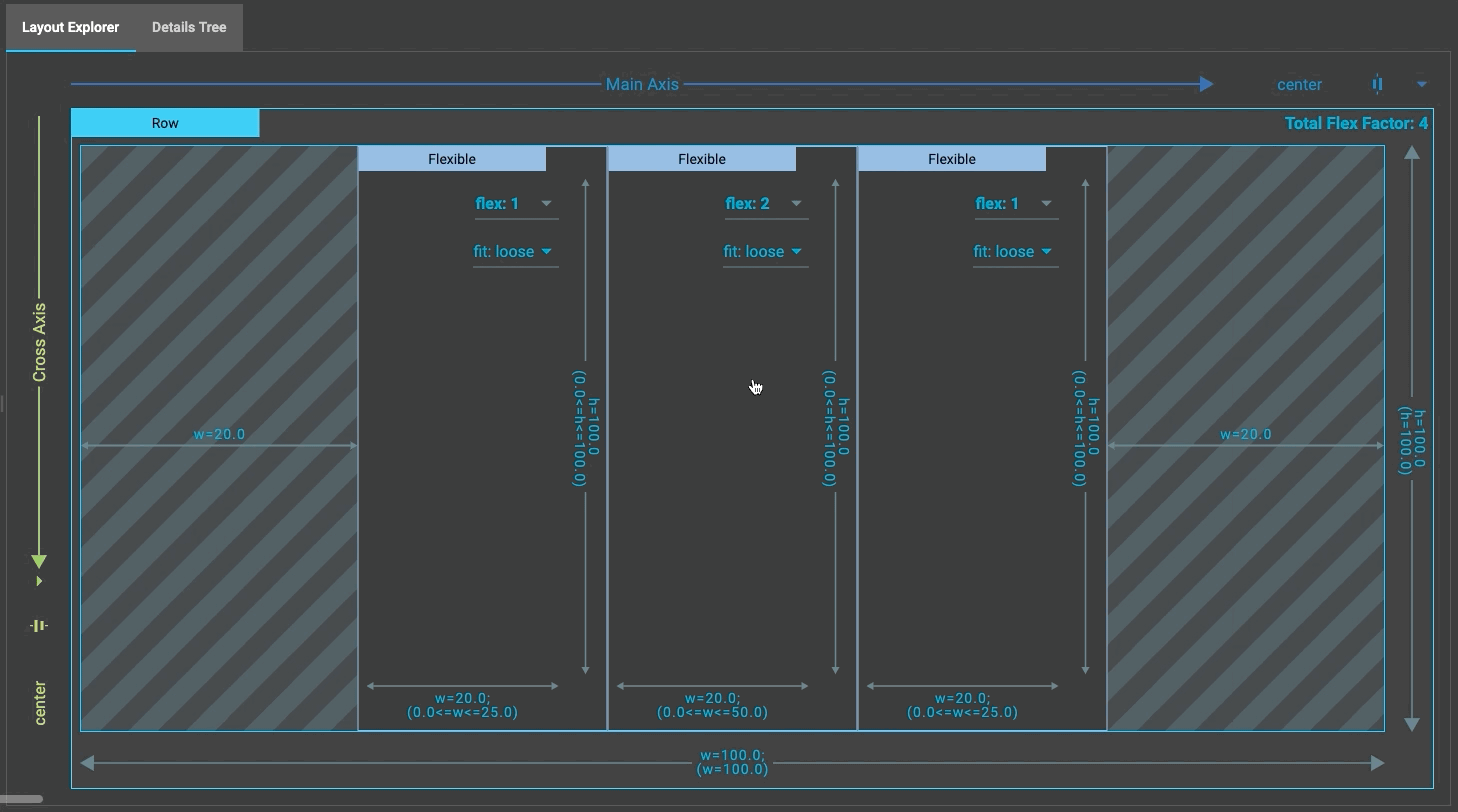
Task: Click the Total Flex Factor: 4 label
Action: pyautogui.click(x=1355, y=122)
